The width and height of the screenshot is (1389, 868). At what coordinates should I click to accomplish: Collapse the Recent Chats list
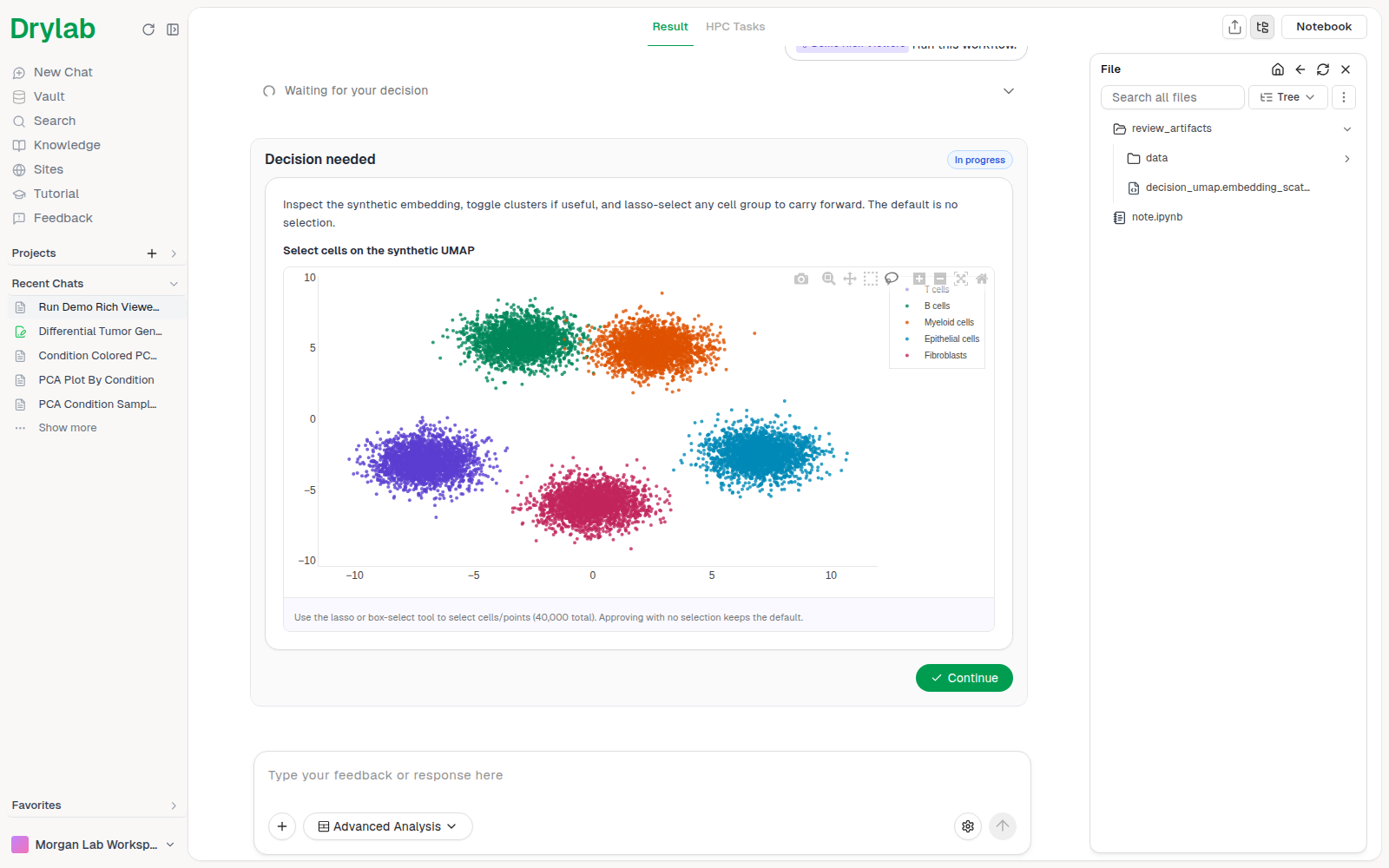point(174,284)
